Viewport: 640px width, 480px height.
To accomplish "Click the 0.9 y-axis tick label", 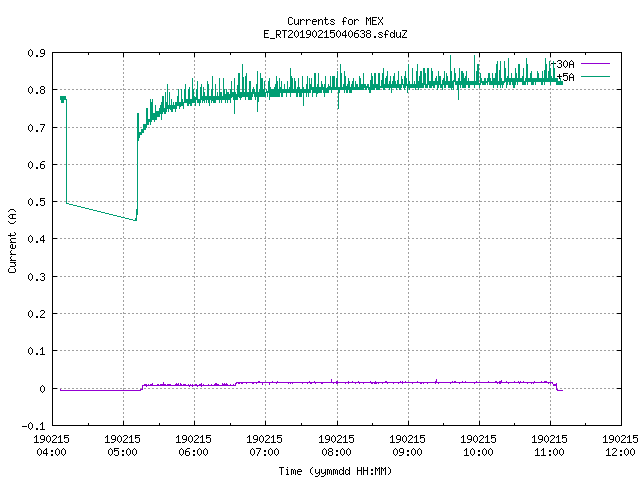I will (36, 53).
